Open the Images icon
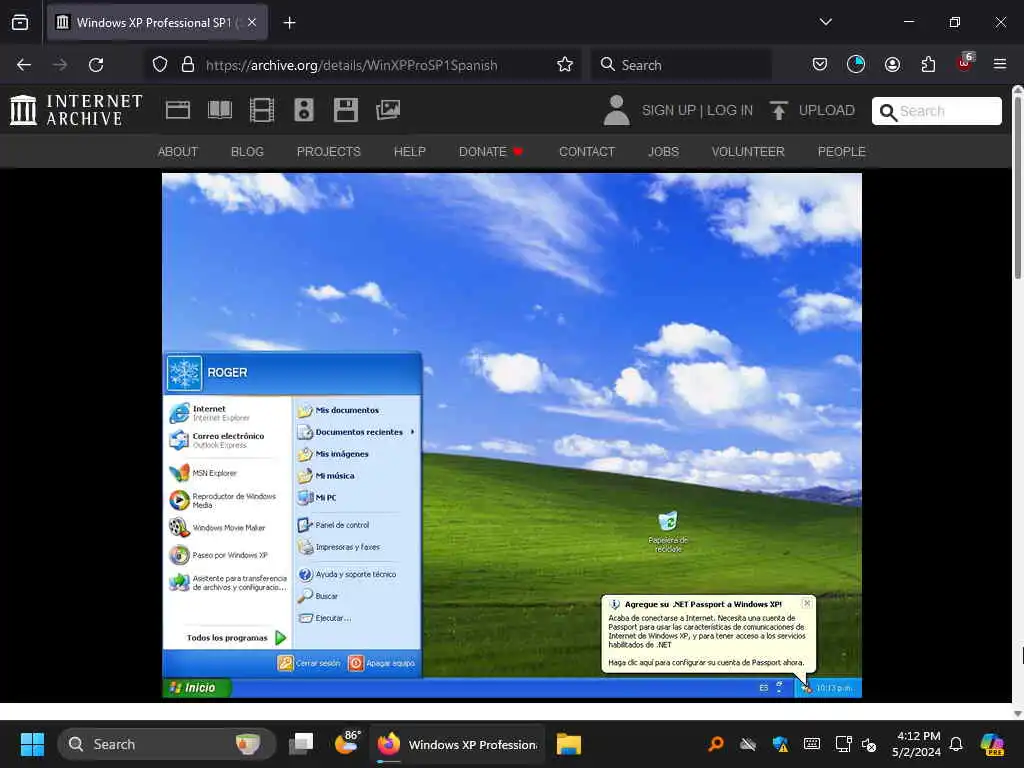 388,110
